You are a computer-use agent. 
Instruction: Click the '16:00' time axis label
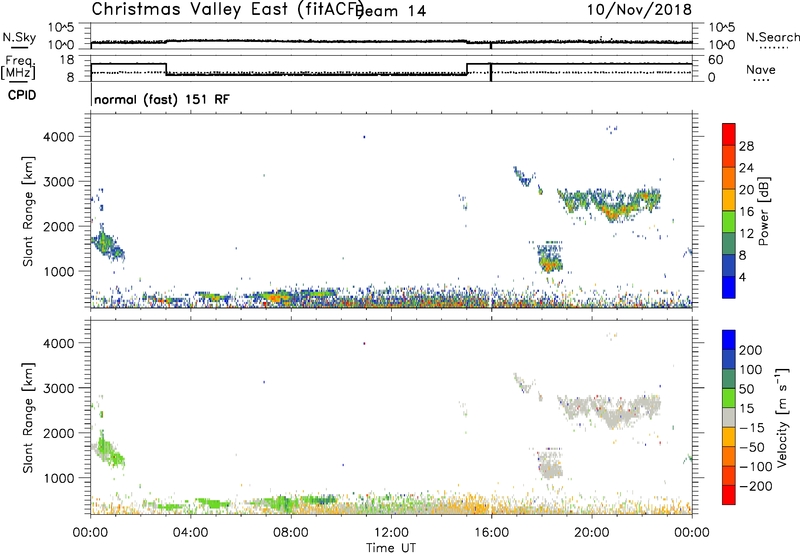click(491, 533)
